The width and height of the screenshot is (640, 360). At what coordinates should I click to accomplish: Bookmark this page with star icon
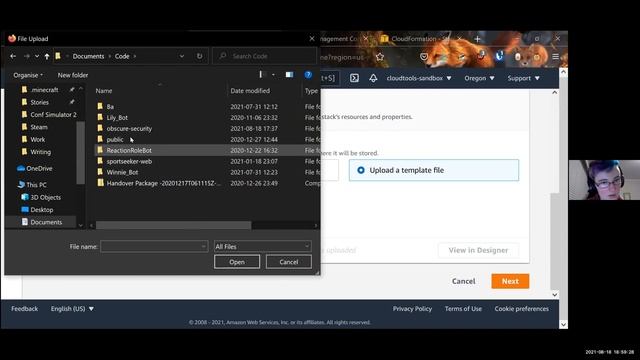tap(380, 57)
